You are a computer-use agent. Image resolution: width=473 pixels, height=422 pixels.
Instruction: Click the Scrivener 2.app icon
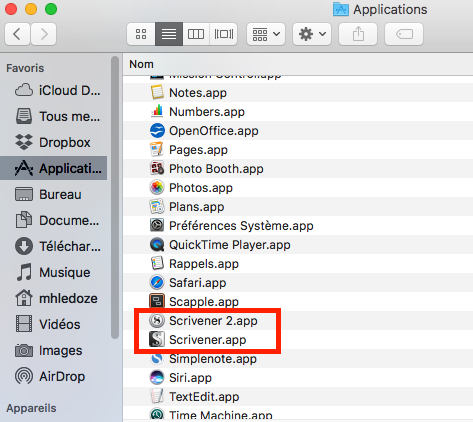pyautogui.click(x=157, y=320)
